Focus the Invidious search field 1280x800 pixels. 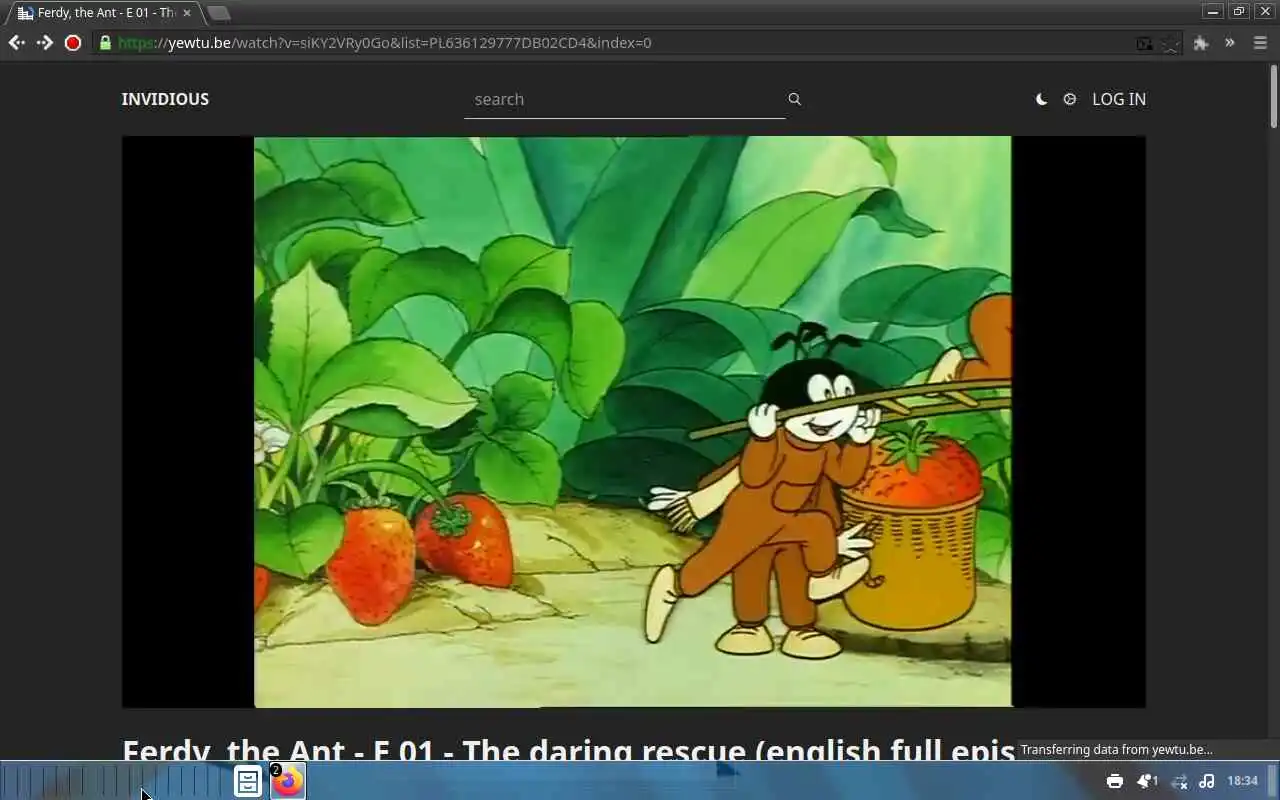[624, 99]
